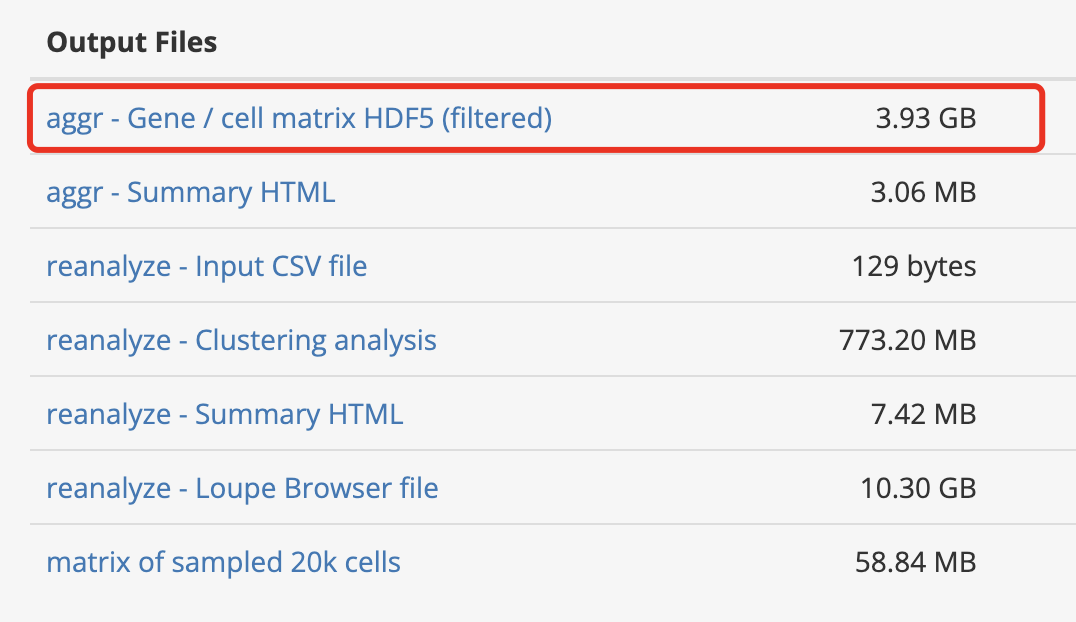This screenshot has height=622, width=1076.
Task: Click the 3.06 MB file size value
Action: [x=923, y=192]
